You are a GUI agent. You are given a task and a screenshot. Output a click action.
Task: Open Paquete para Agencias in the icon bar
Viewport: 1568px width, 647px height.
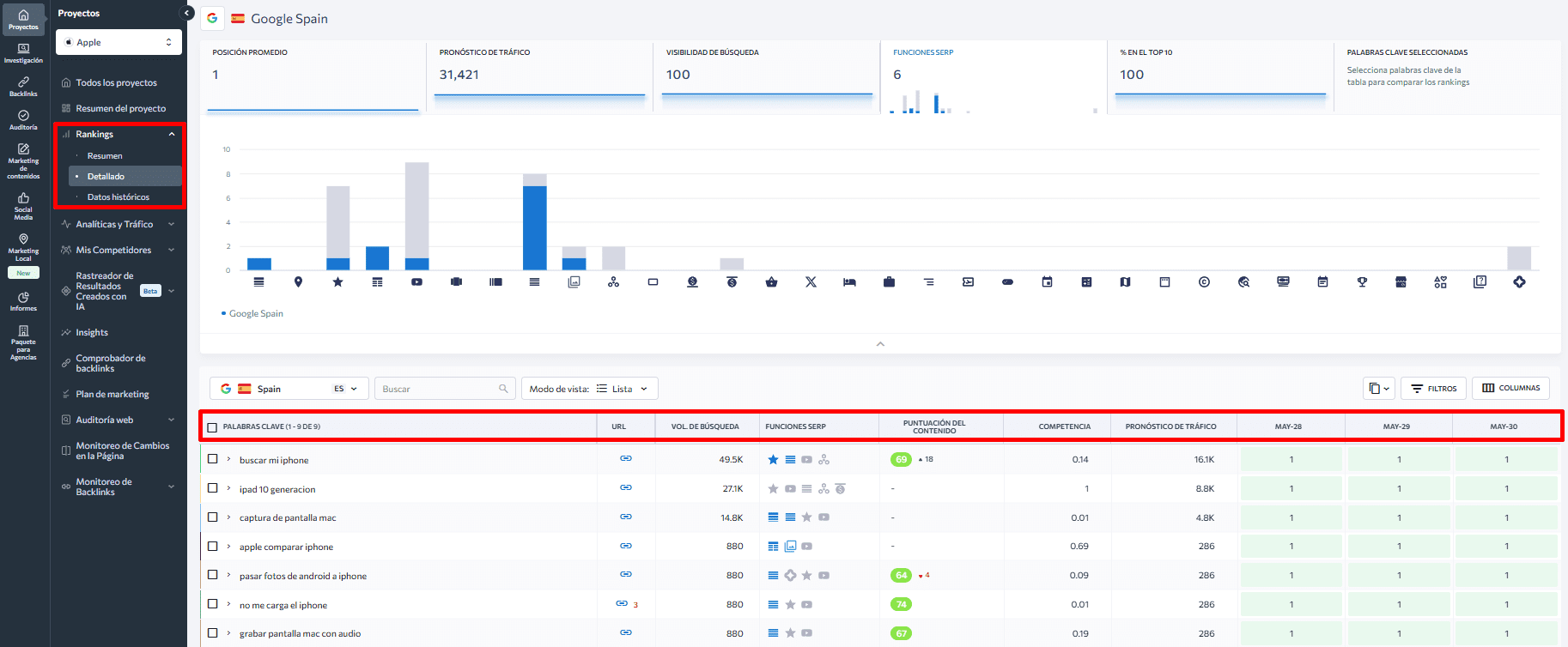point(23,343)
